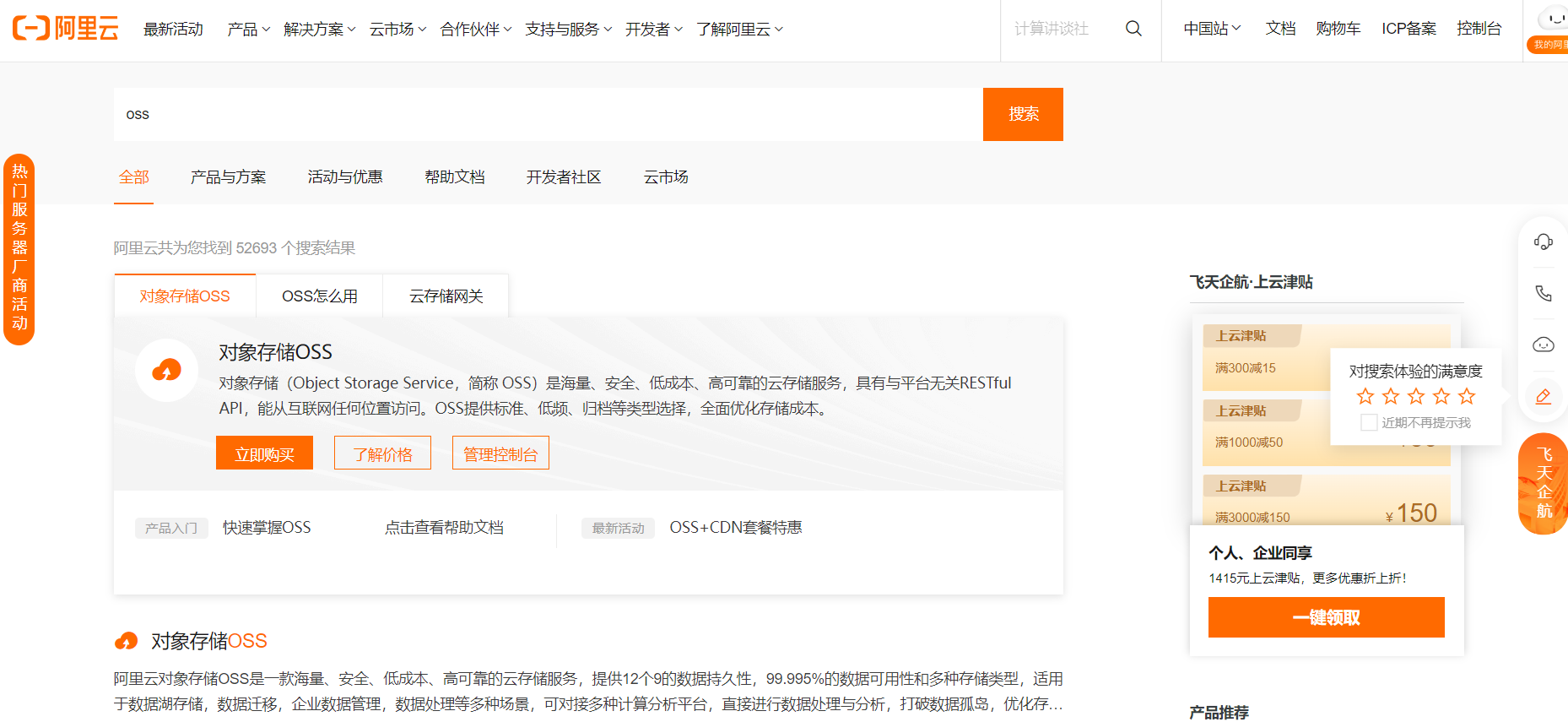Check the 近期不再提示我 checkbox
1568x722 pixels.
tap(1369, 422)
